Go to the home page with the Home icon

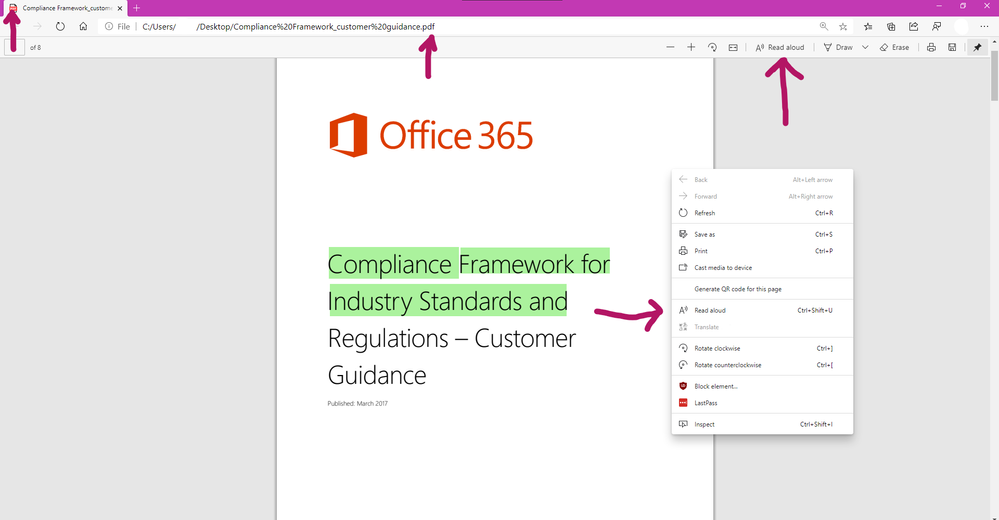pyautogui.click(x=83, y=27)
